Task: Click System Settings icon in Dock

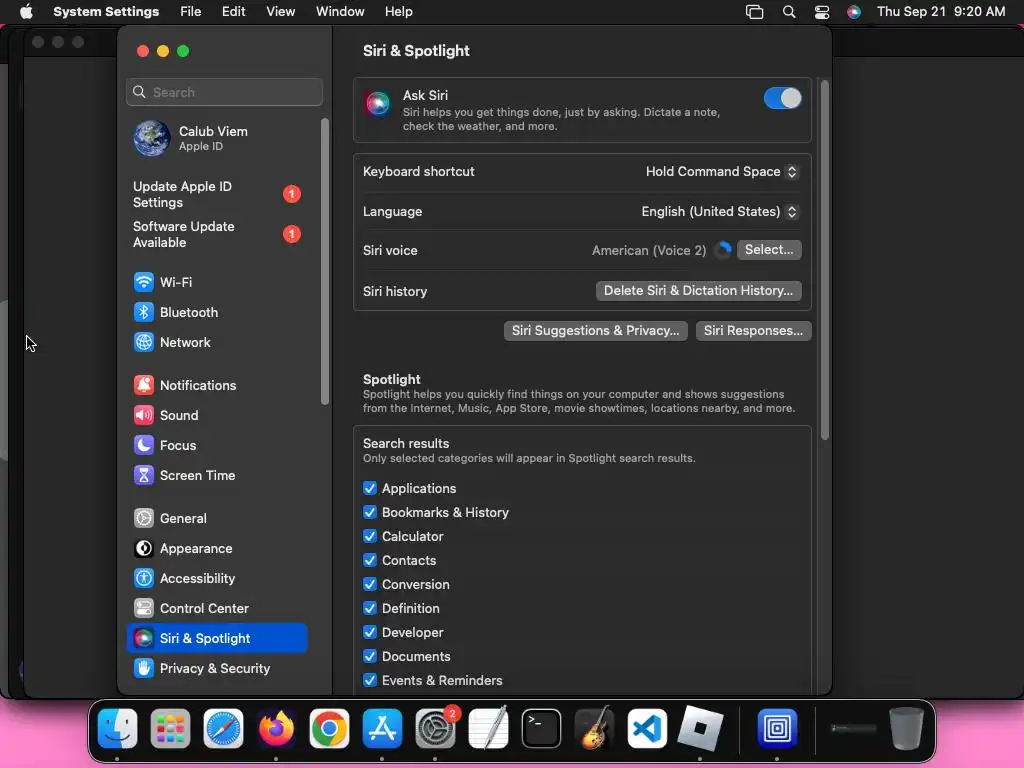Action: click(436, 728)
